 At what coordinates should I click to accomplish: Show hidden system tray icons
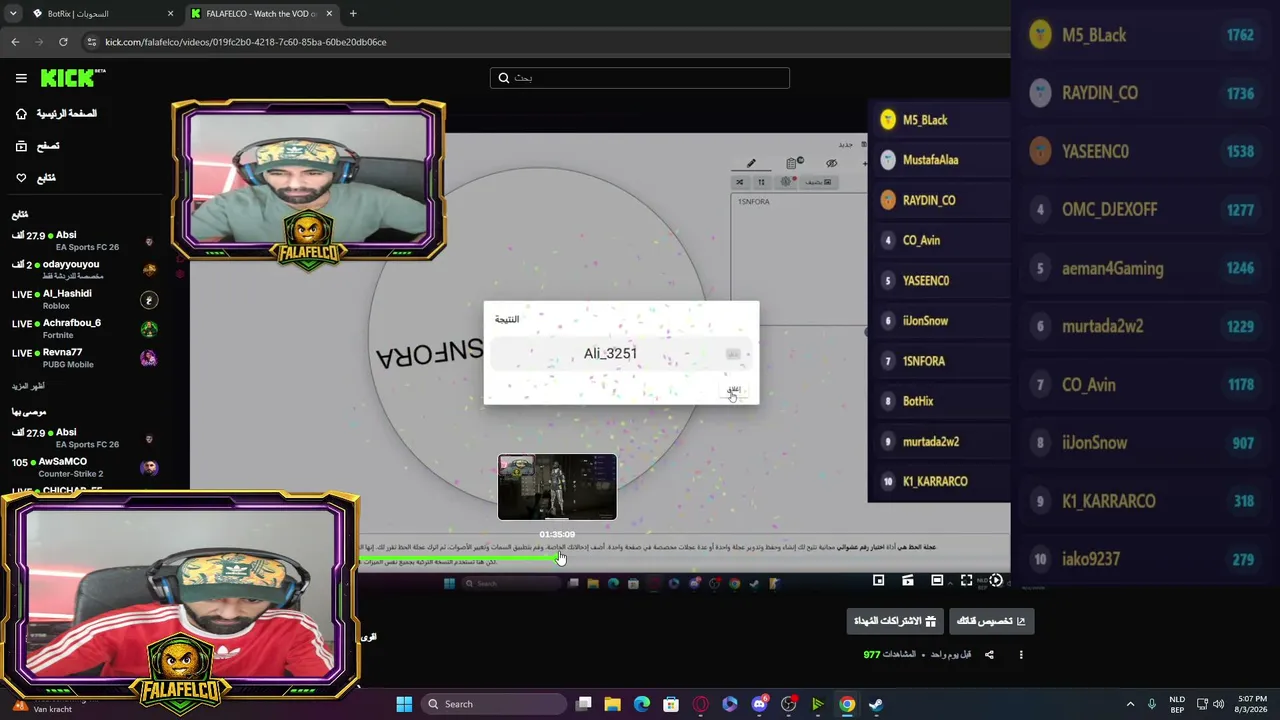coord(1131,704)
